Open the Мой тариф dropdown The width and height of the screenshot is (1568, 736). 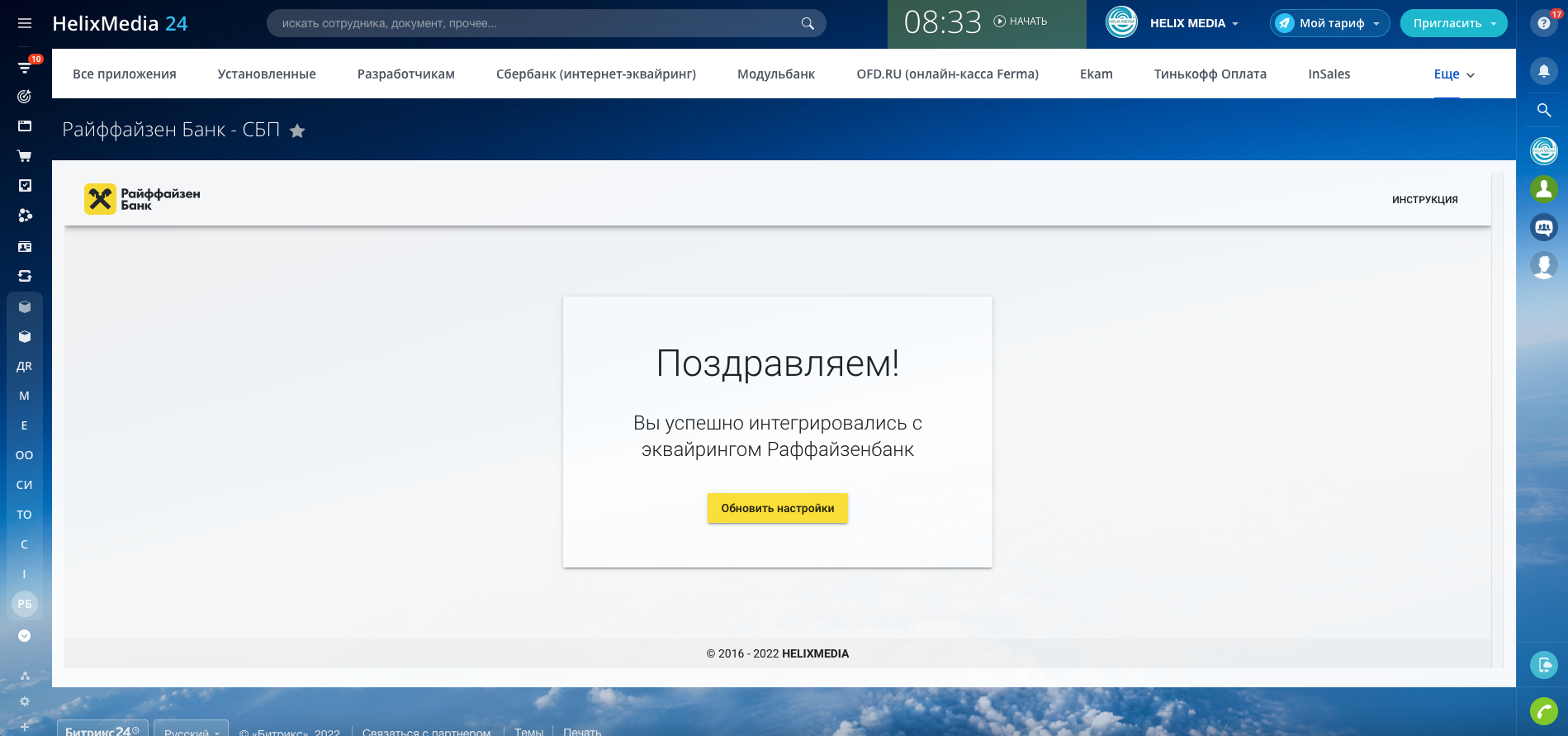(1329, 23)
